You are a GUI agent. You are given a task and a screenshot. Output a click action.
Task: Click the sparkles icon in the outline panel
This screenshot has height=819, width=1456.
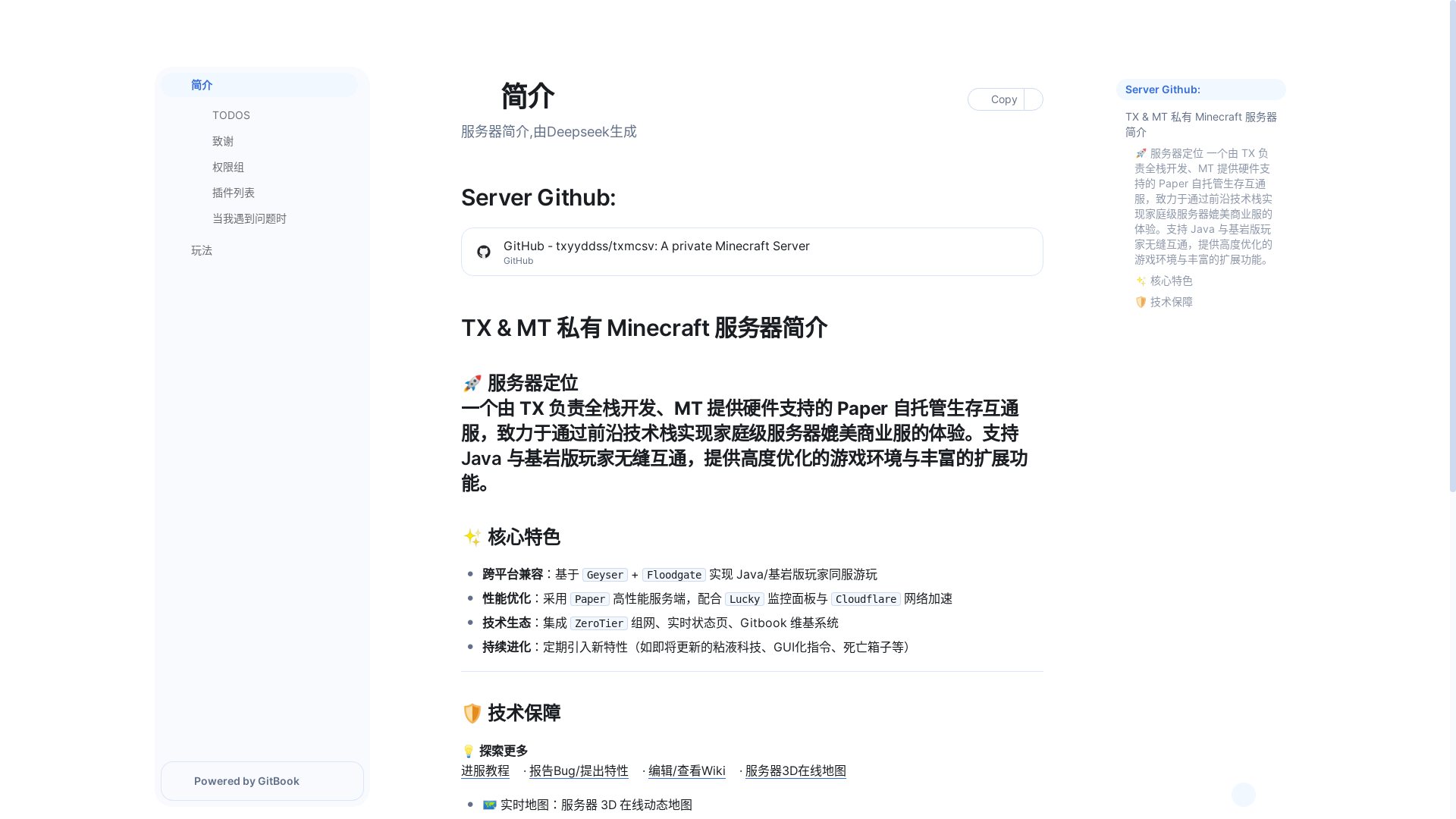point(1141,281)
